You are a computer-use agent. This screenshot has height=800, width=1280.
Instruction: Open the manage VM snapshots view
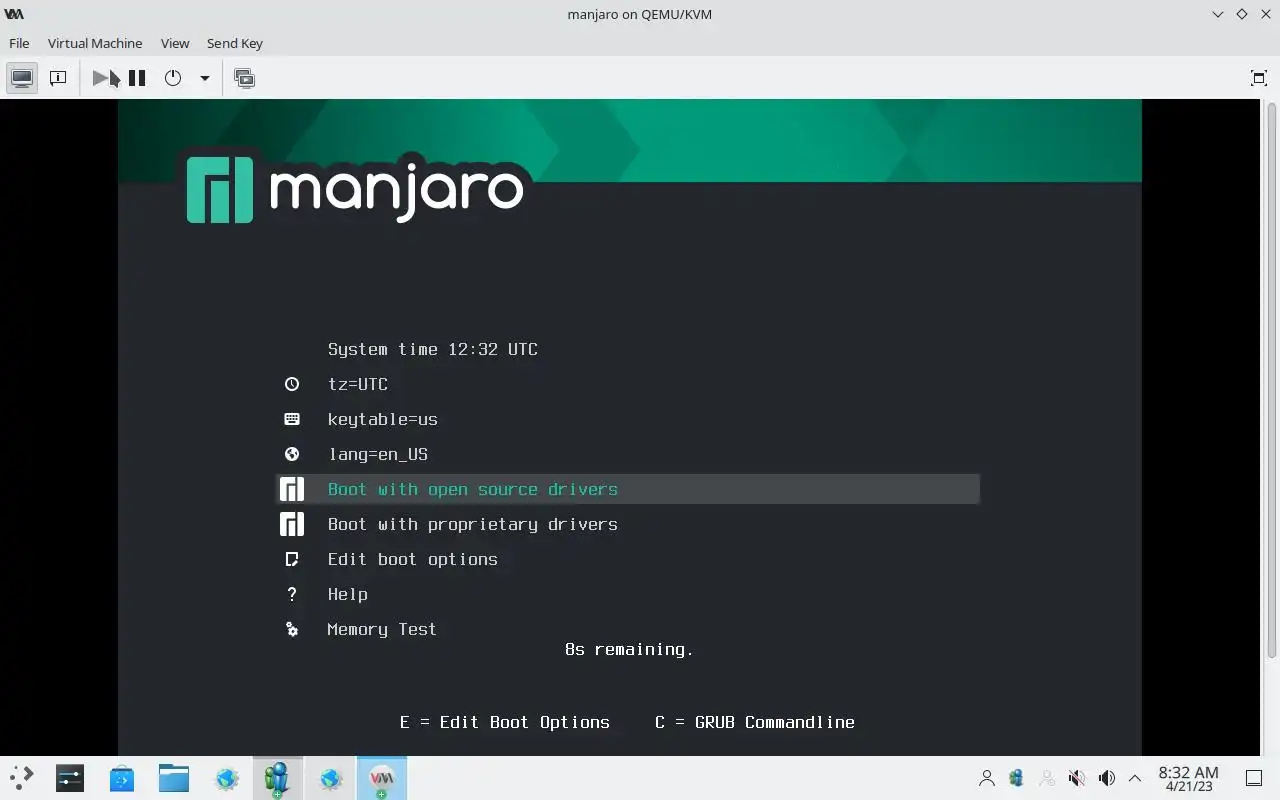tap(244, 78)
